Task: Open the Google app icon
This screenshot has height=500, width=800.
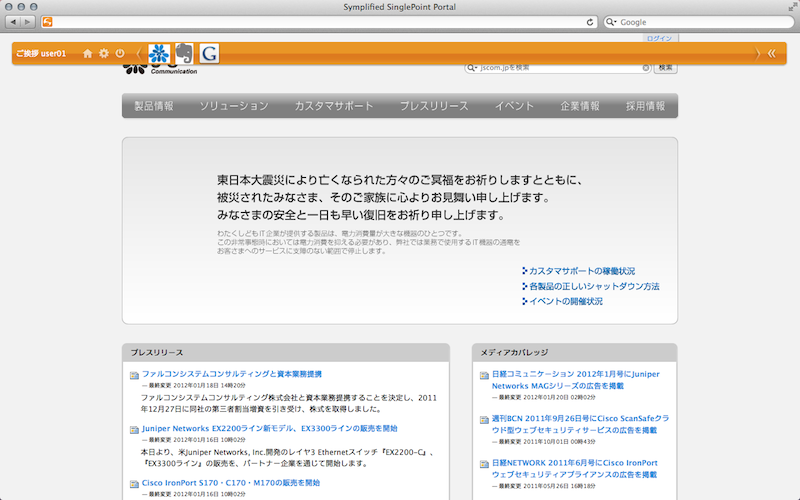Action: pyautogui.click(x=209, y=54)
